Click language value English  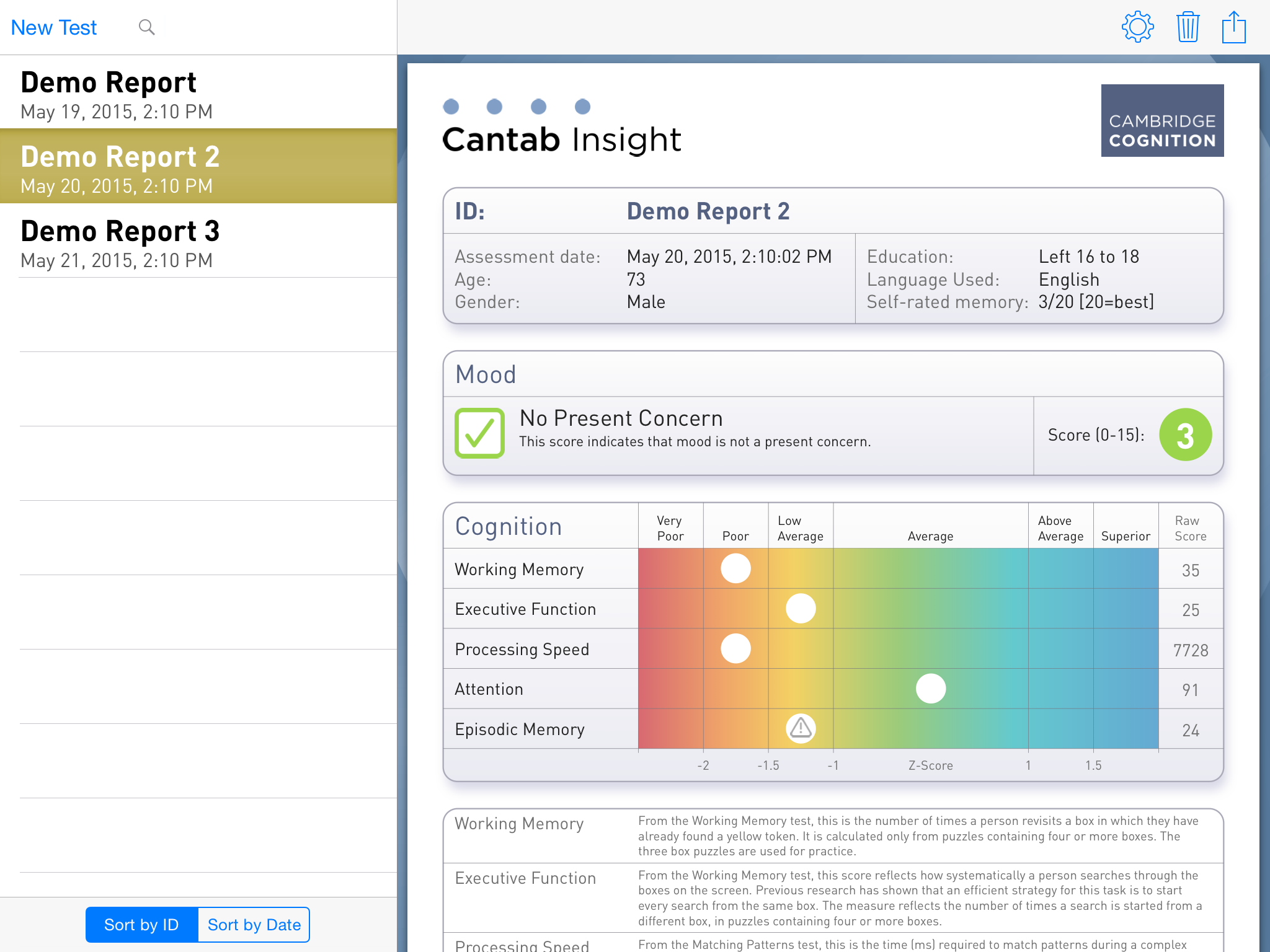[x=1069, y=280]
